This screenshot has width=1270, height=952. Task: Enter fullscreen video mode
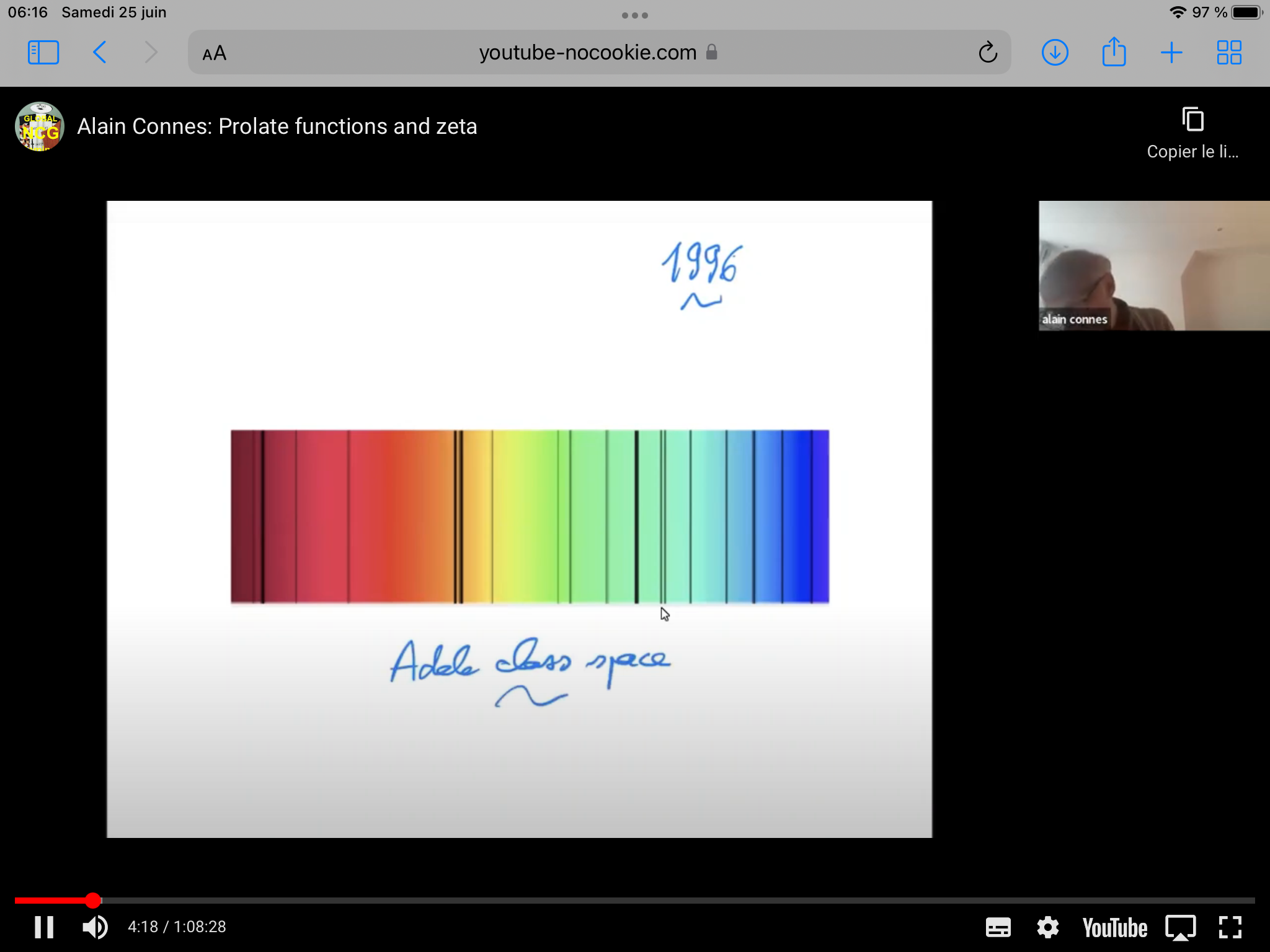pyautogui.click(x=1230, y=928)
